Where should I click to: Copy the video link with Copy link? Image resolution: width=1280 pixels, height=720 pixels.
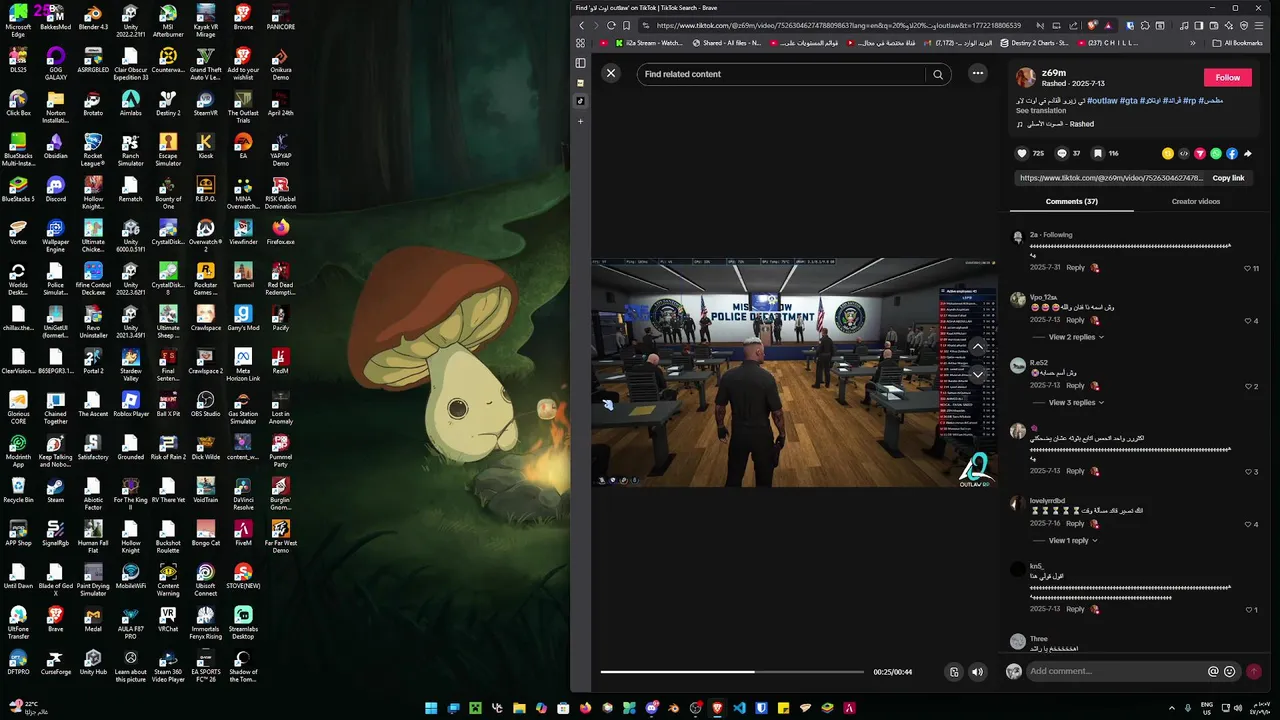click(1228, 178)
